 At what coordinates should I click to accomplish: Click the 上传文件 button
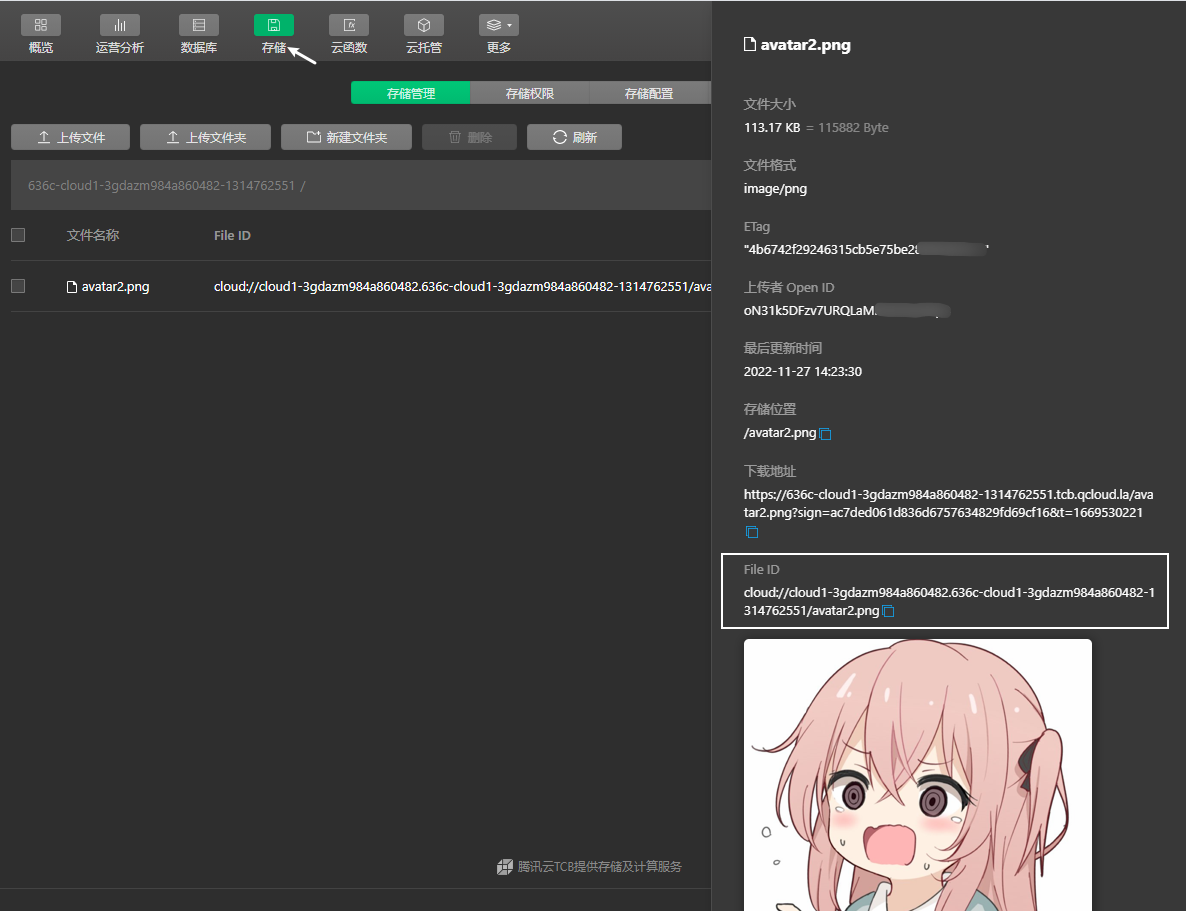(x=70, y=137)
